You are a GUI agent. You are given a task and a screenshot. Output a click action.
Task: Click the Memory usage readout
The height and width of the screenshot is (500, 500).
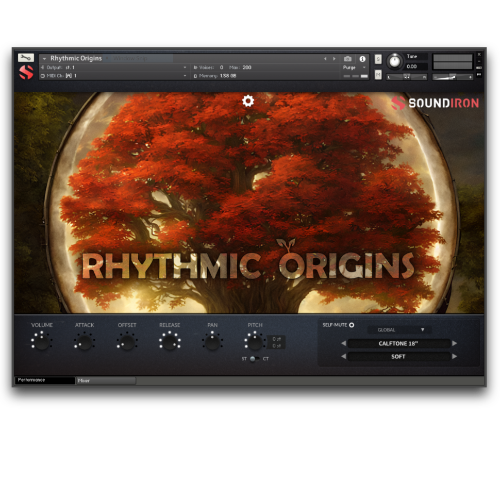point(215,76)
